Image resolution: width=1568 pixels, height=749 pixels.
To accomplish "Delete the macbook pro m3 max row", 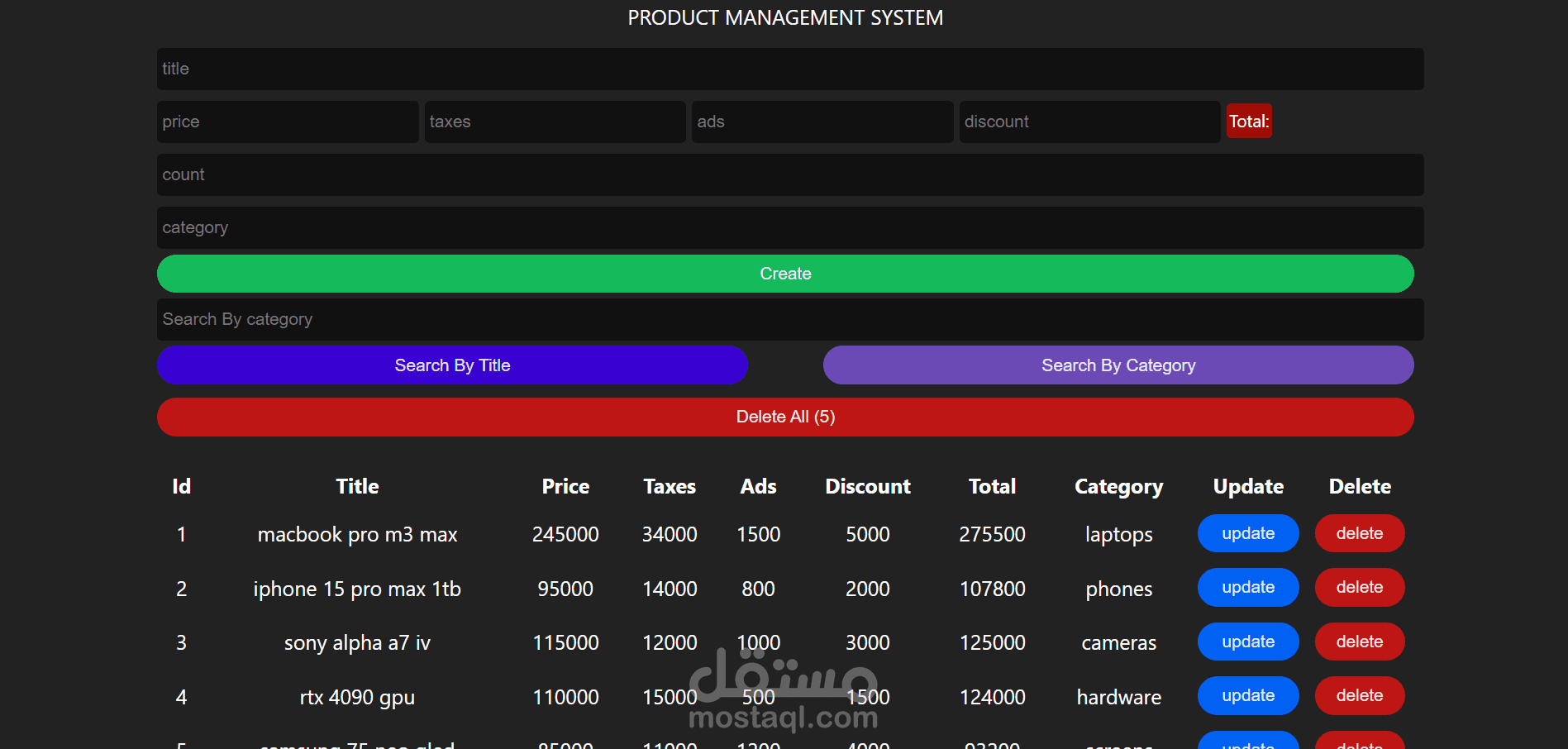I will click(x=1360, y=533).
